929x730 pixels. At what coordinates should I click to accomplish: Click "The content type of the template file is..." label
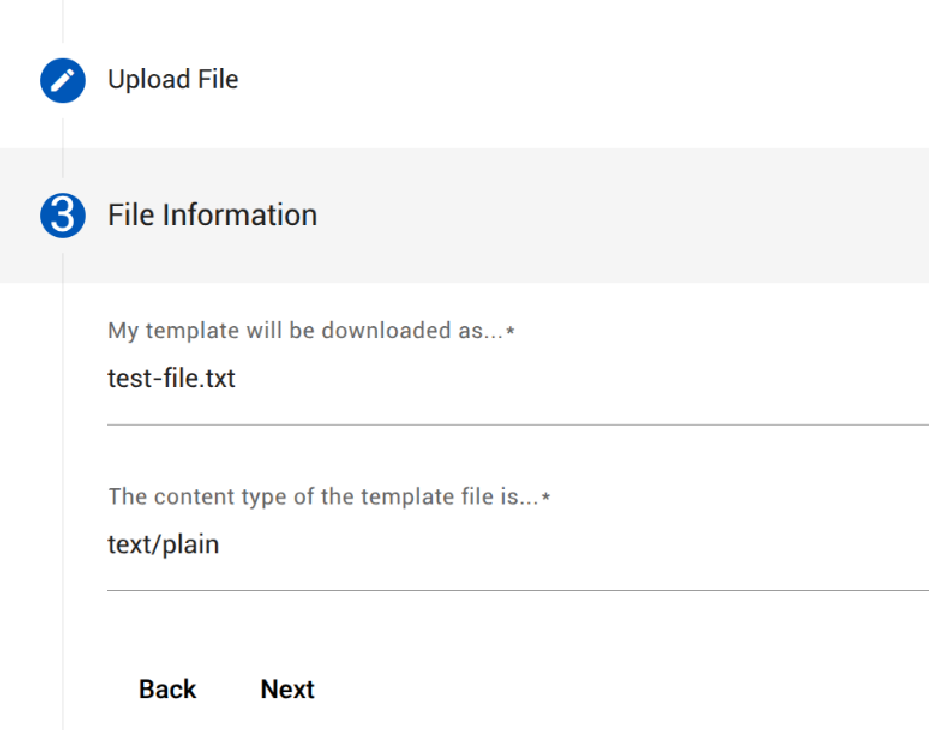point(323,497)
